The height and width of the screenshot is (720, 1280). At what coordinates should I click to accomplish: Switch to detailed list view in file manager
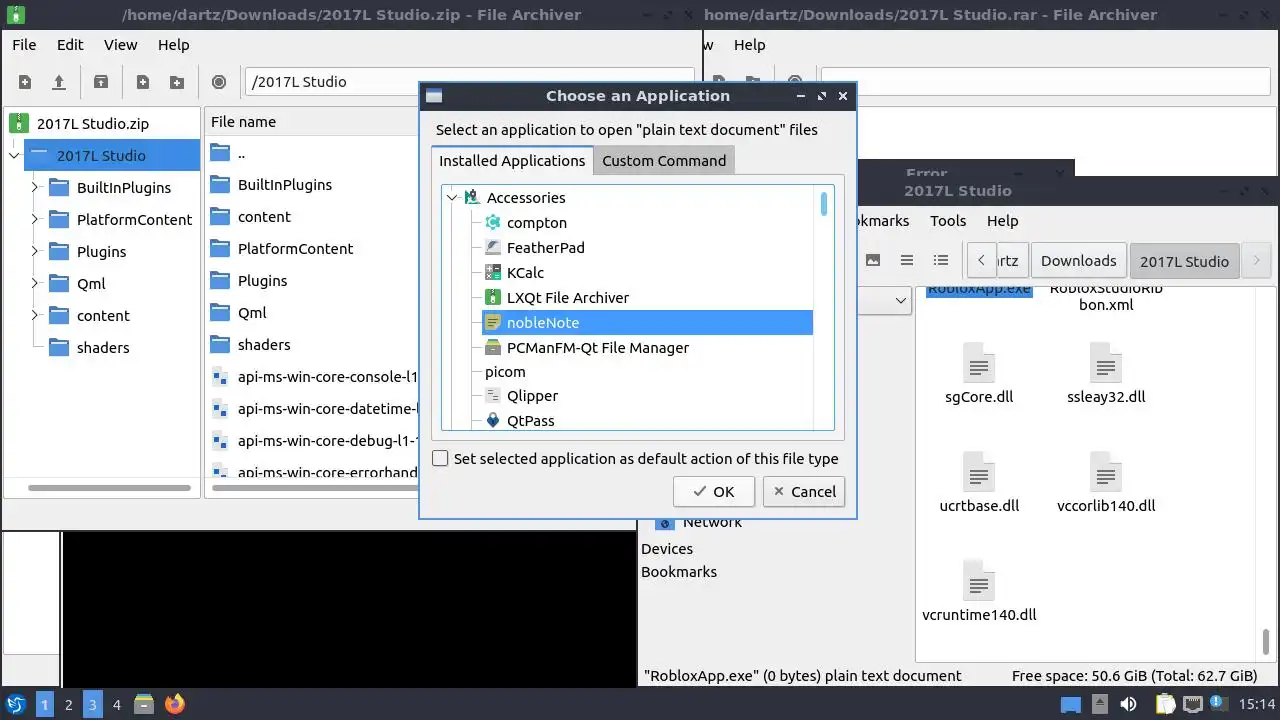(941, 260)
